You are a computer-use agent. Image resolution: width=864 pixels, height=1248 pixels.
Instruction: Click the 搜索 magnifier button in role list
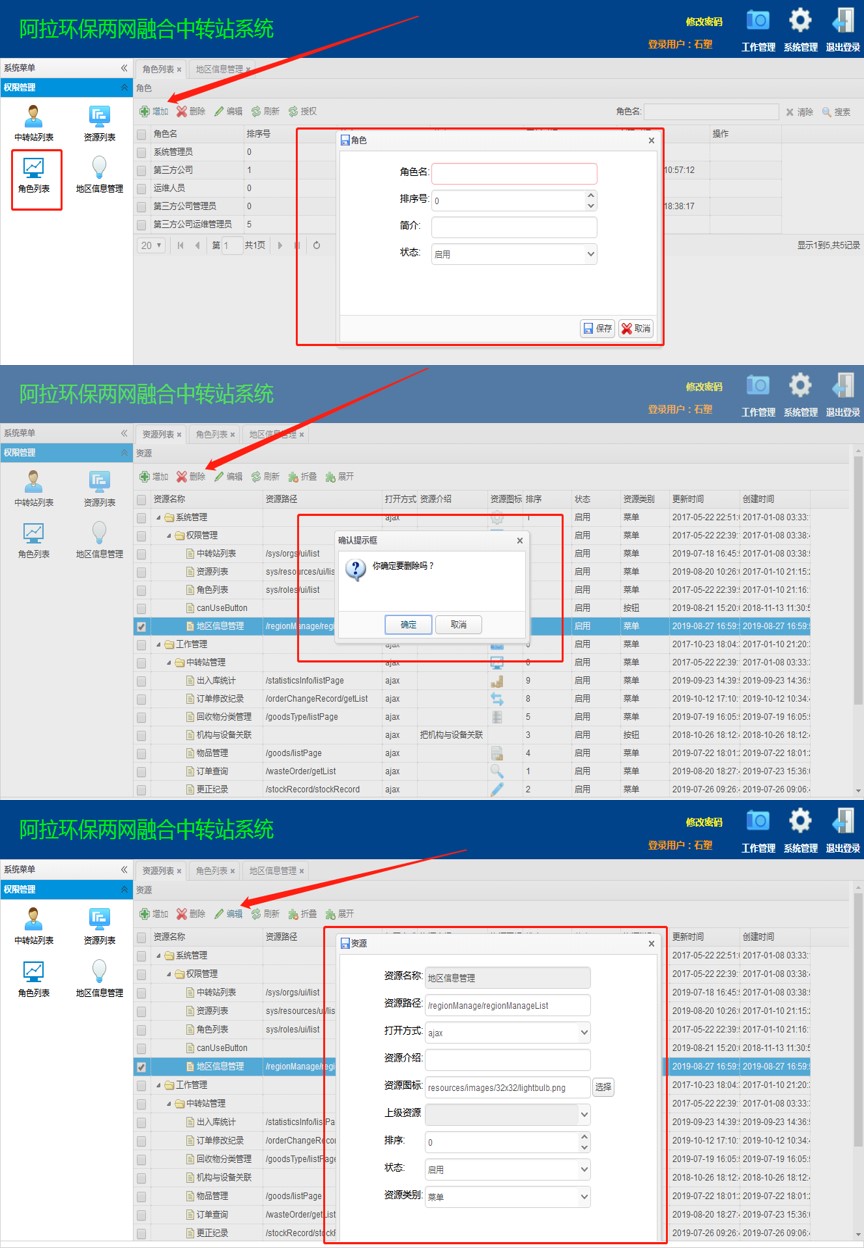(x=836, y=112)
